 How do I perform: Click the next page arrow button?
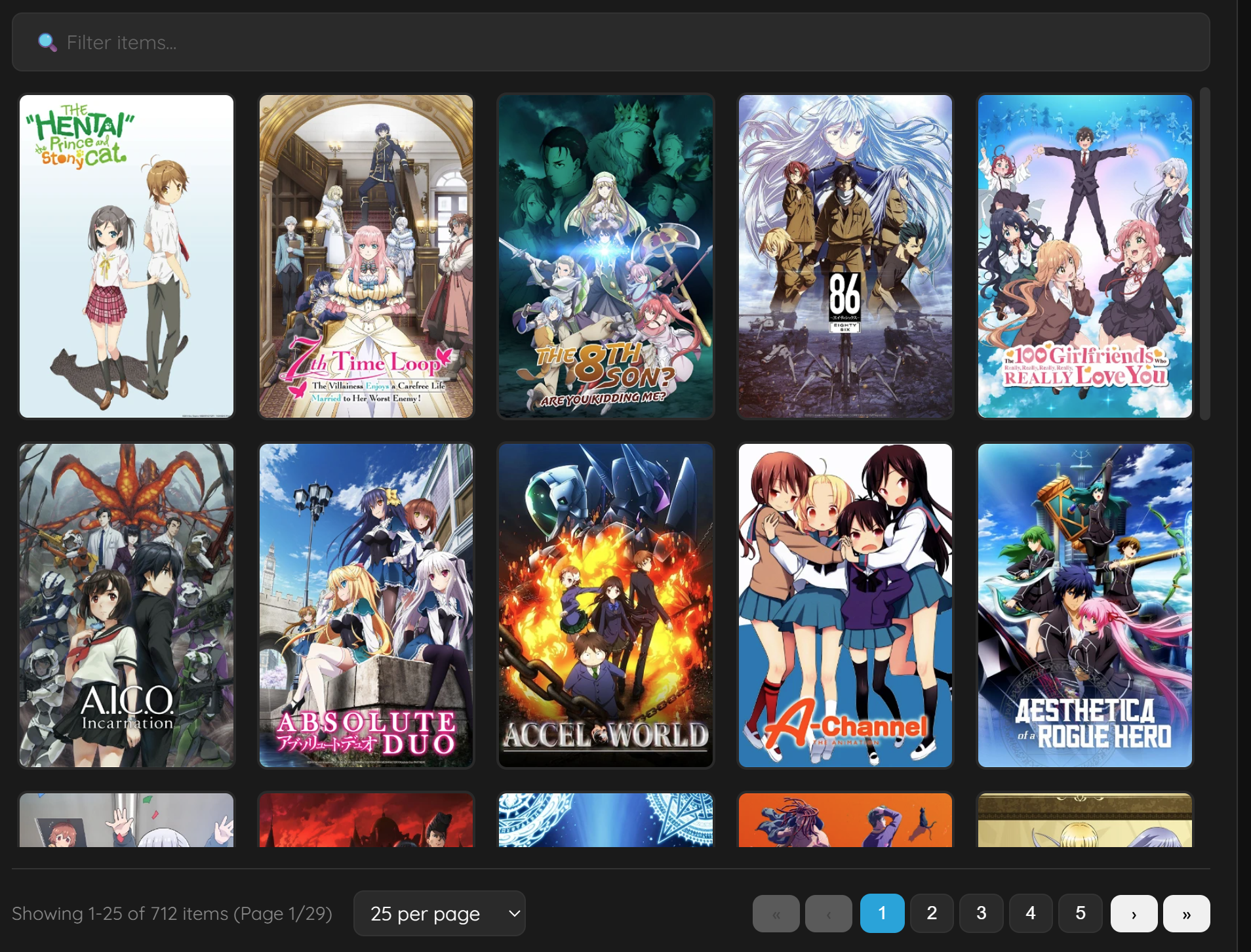click(x=1134, y=913)
